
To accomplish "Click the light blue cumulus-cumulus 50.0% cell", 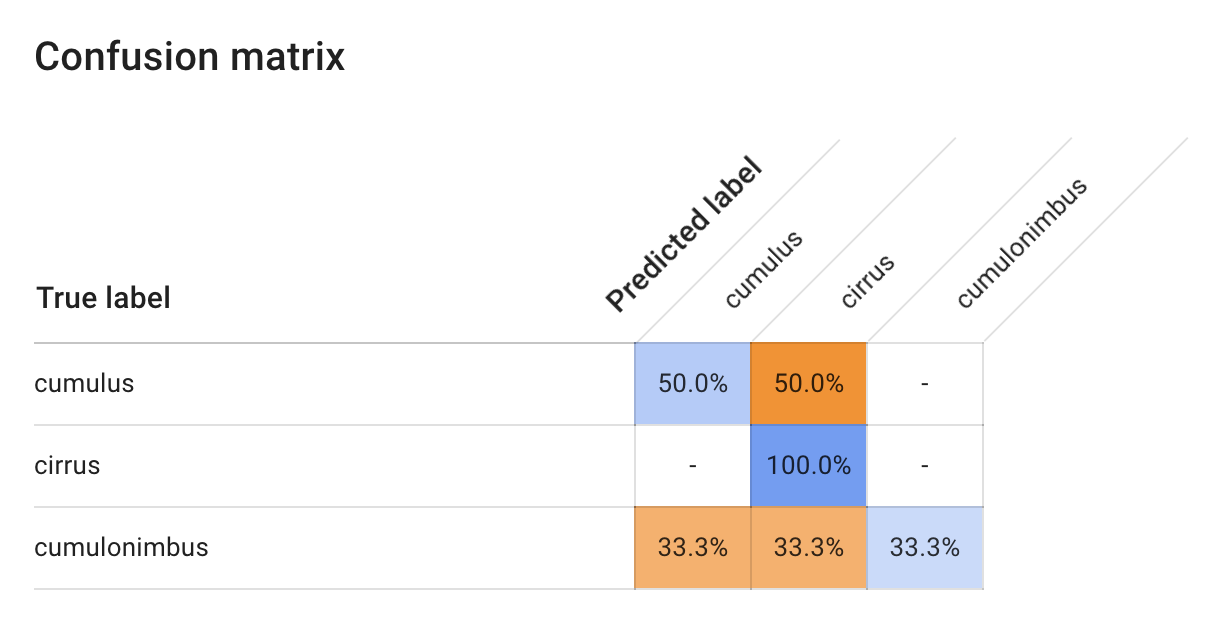I will tap(693, 384).
